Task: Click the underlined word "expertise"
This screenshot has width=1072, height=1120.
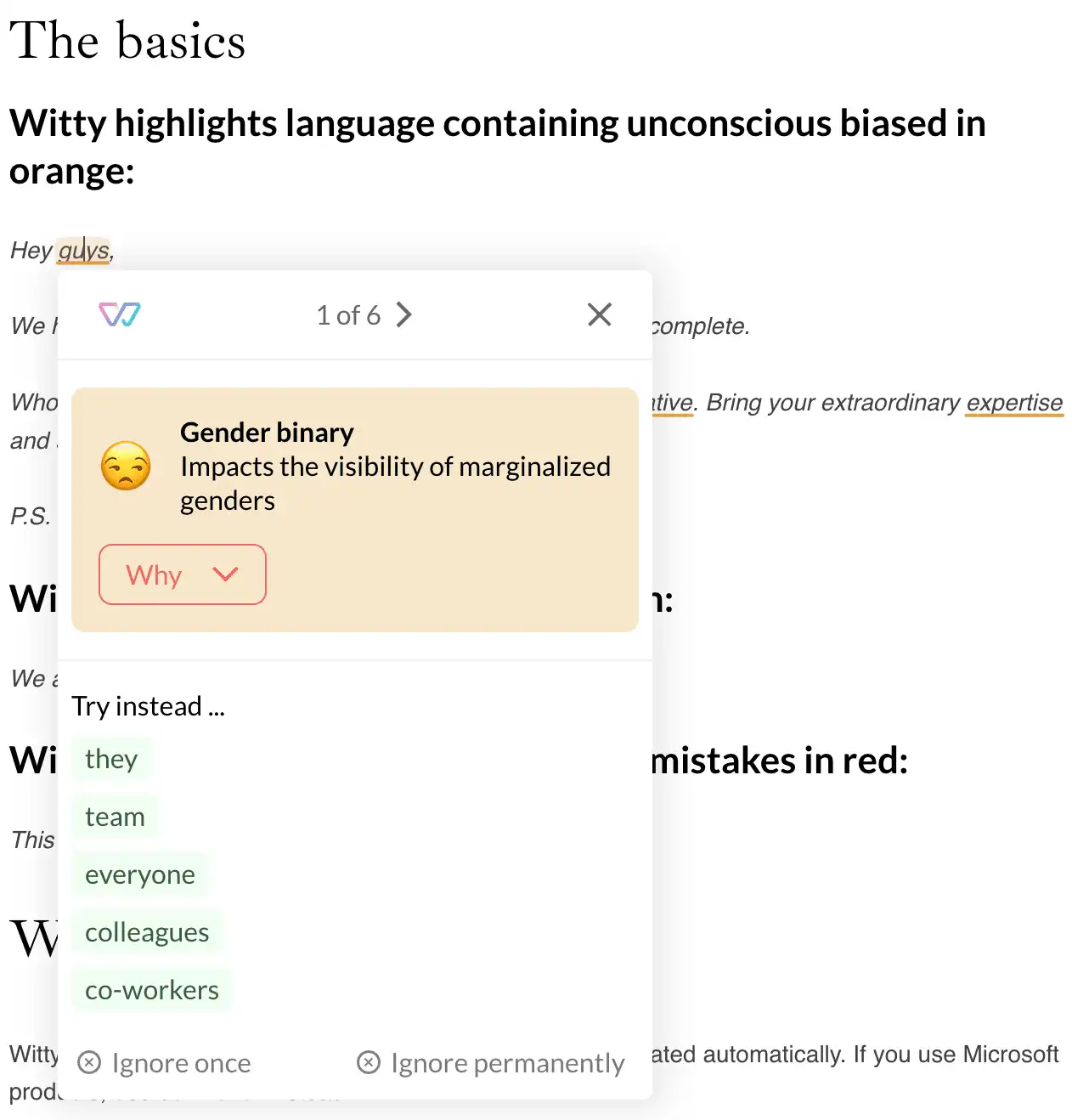Action: pos(1014,402)
